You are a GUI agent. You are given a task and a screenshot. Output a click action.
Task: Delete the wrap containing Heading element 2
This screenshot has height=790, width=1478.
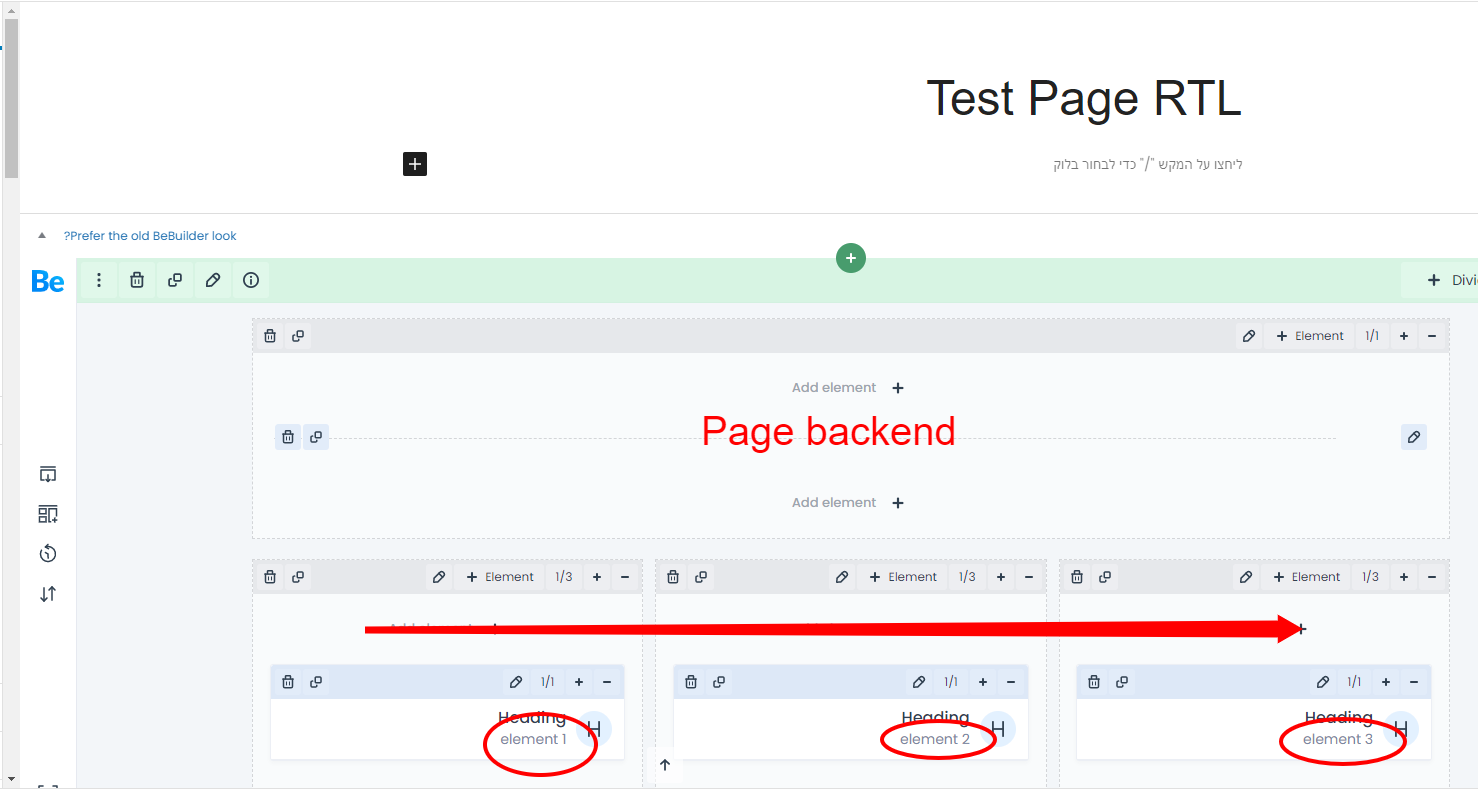coord(673,577)
